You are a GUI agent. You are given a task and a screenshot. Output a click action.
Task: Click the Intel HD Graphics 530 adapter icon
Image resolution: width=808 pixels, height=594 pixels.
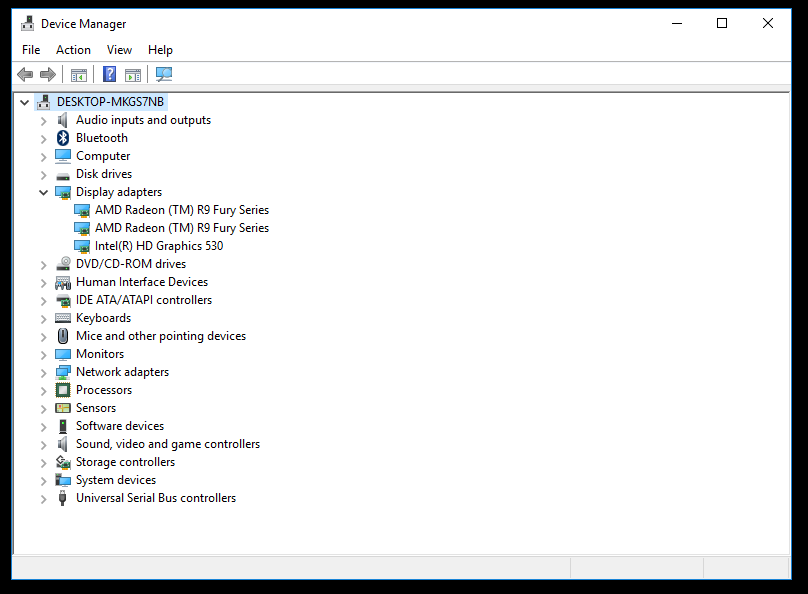pos(82,246)
